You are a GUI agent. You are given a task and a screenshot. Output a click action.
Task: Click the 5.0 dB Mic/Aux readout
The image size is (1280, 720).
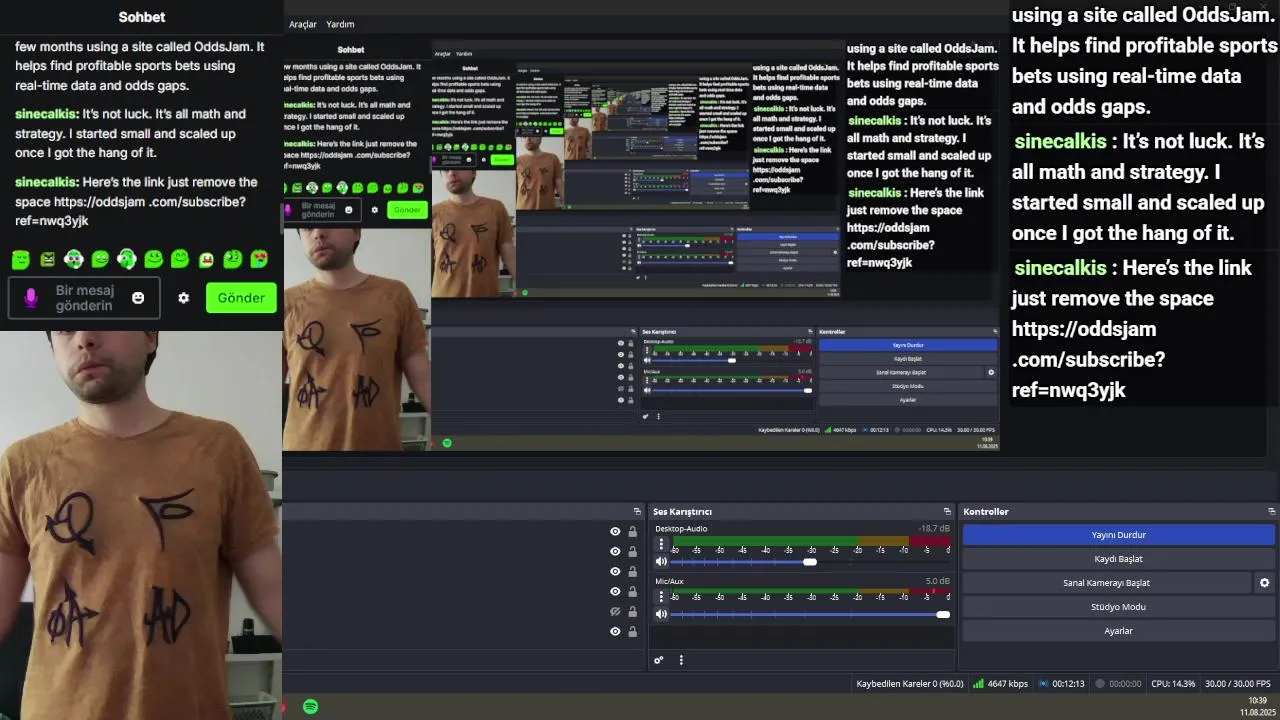pyautogui.click(x=937, y=581)
